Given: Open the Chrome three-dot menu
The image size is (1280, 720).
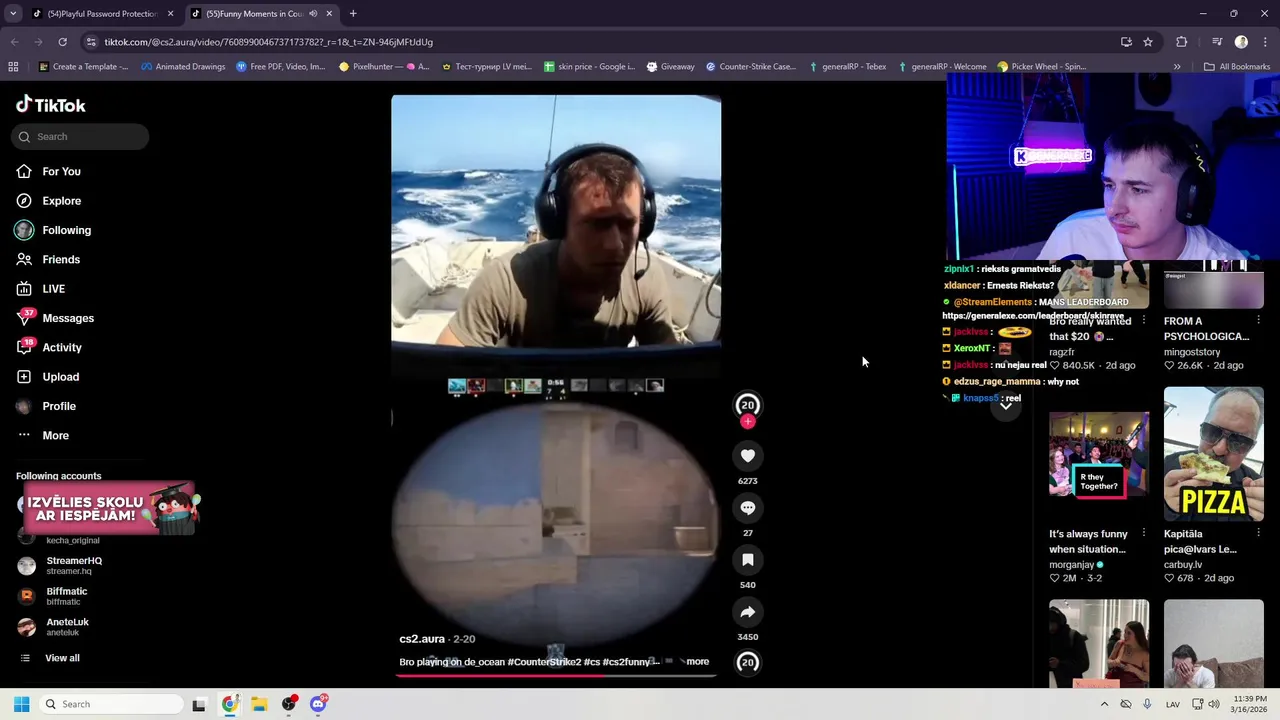Looking at the screenshot, I should 1263,42.
